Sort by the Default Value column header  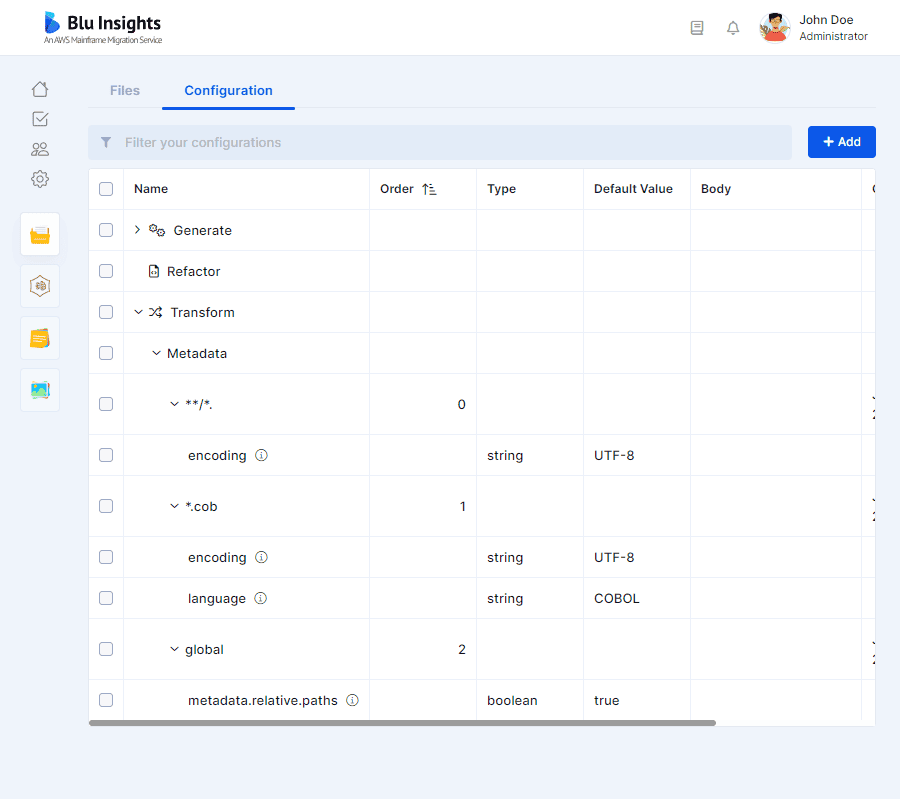pos(633,189)
